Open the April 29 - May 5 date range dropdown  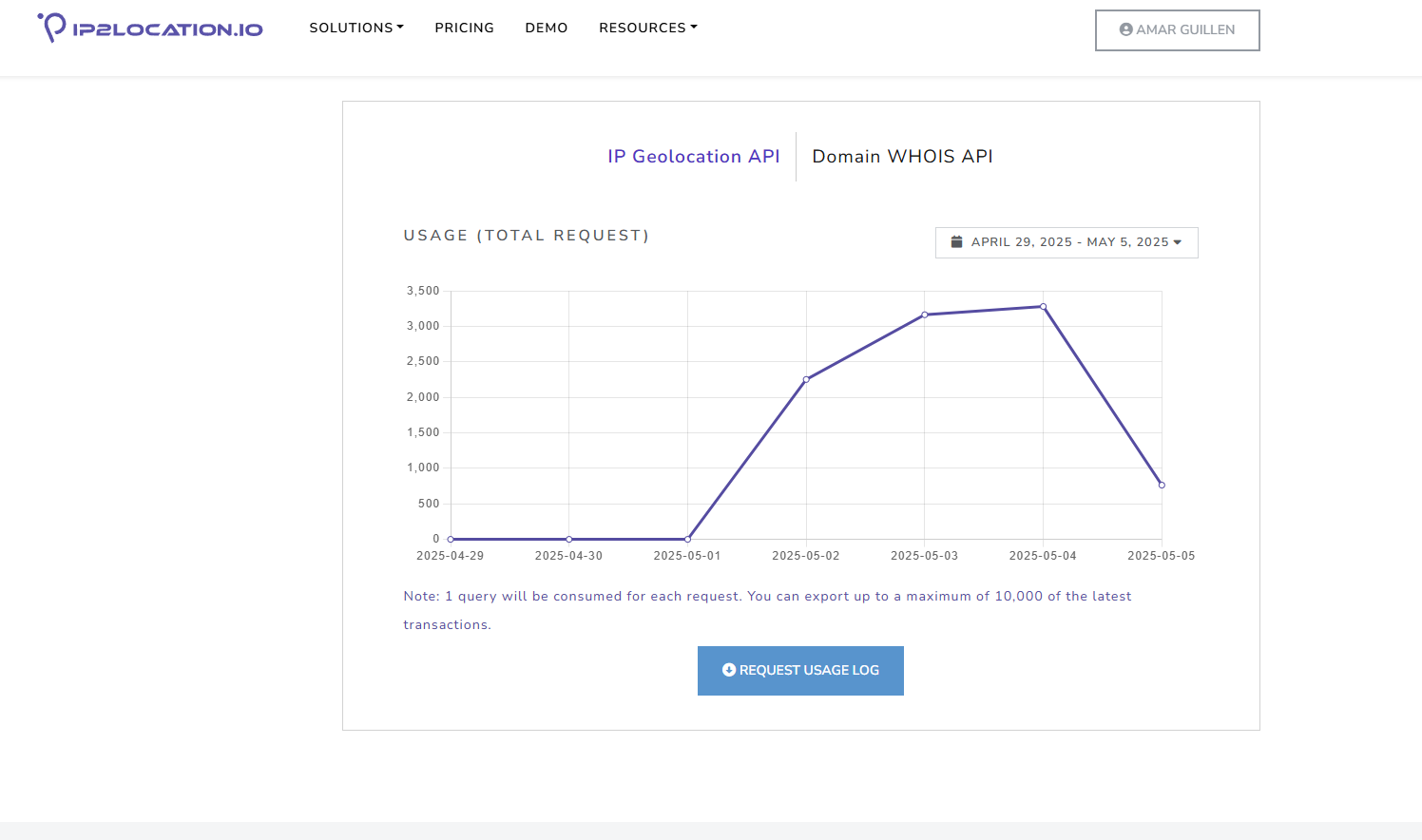tap(1066, 242)
